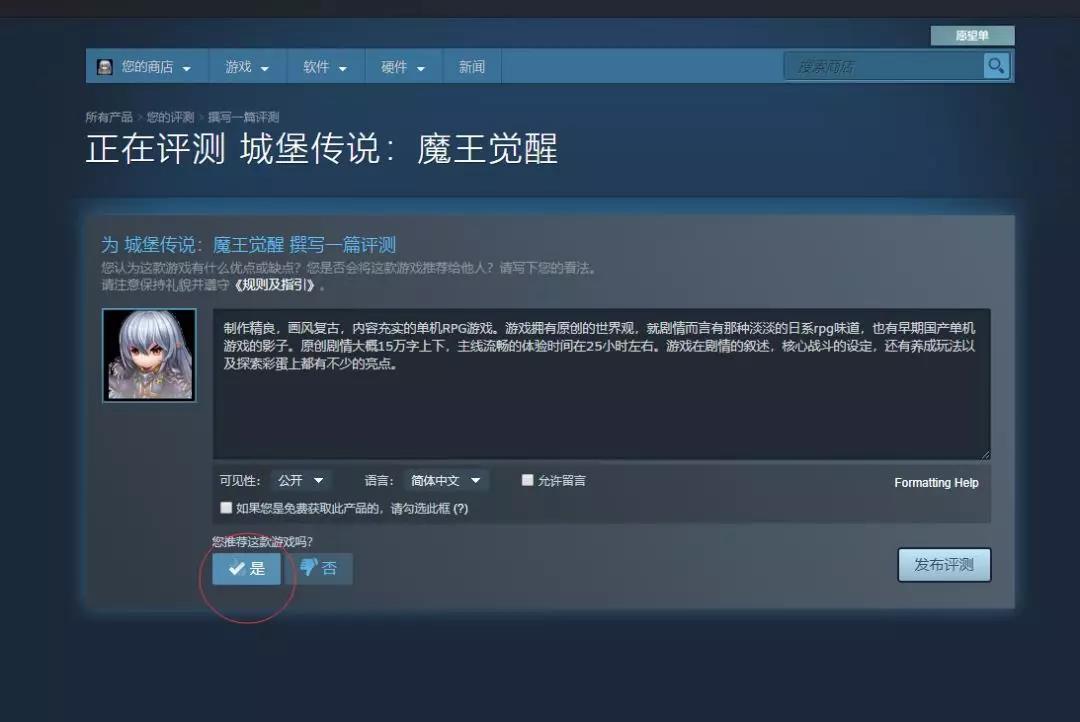1080x722 pixels.
Task: Expand the 硬件 menu
Action: [403, 67]
